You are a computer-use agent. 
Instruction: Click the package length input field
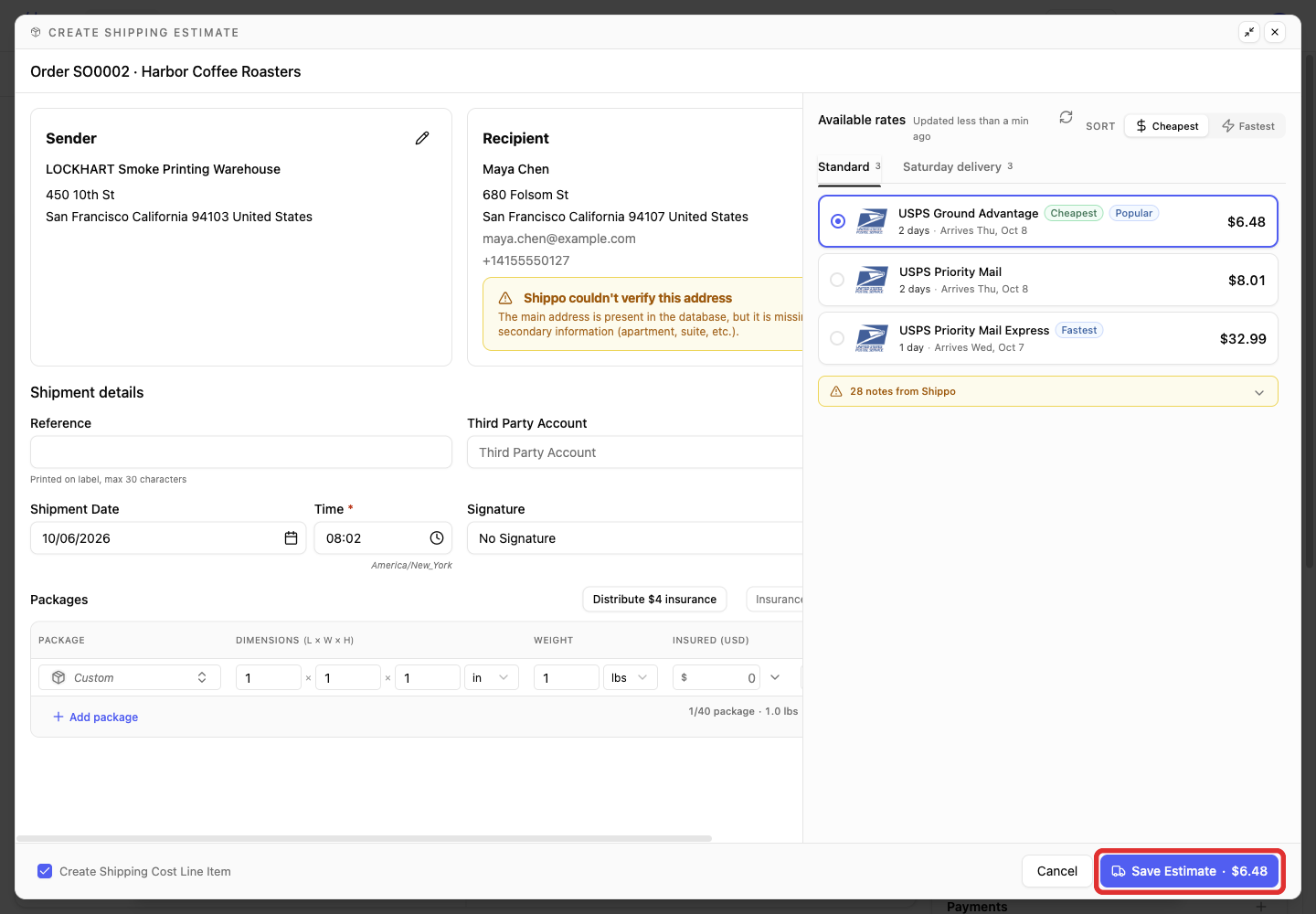point(269,677)
